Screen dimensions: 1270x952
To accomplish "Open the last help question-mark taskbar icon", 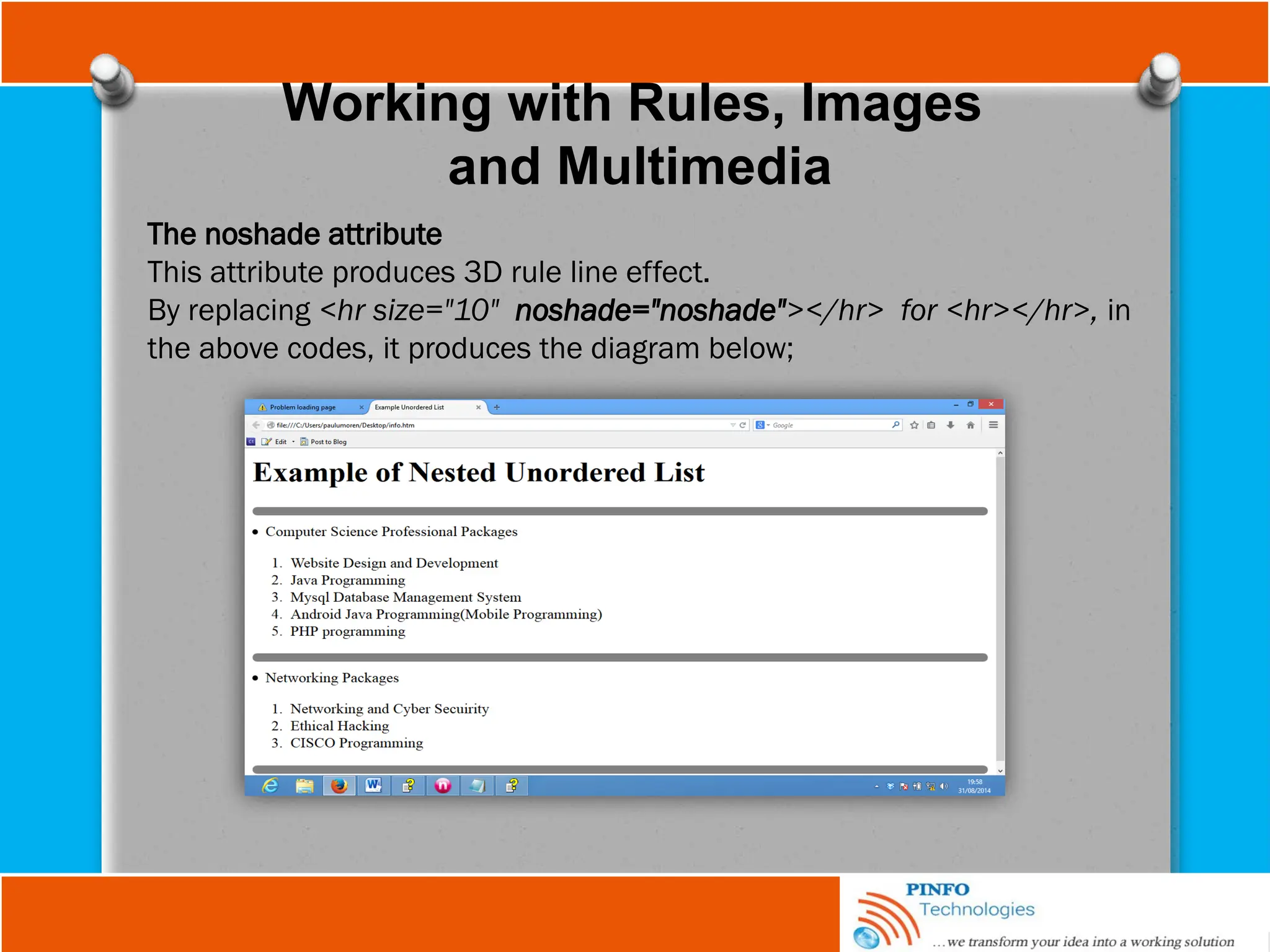I will (512, 786).
